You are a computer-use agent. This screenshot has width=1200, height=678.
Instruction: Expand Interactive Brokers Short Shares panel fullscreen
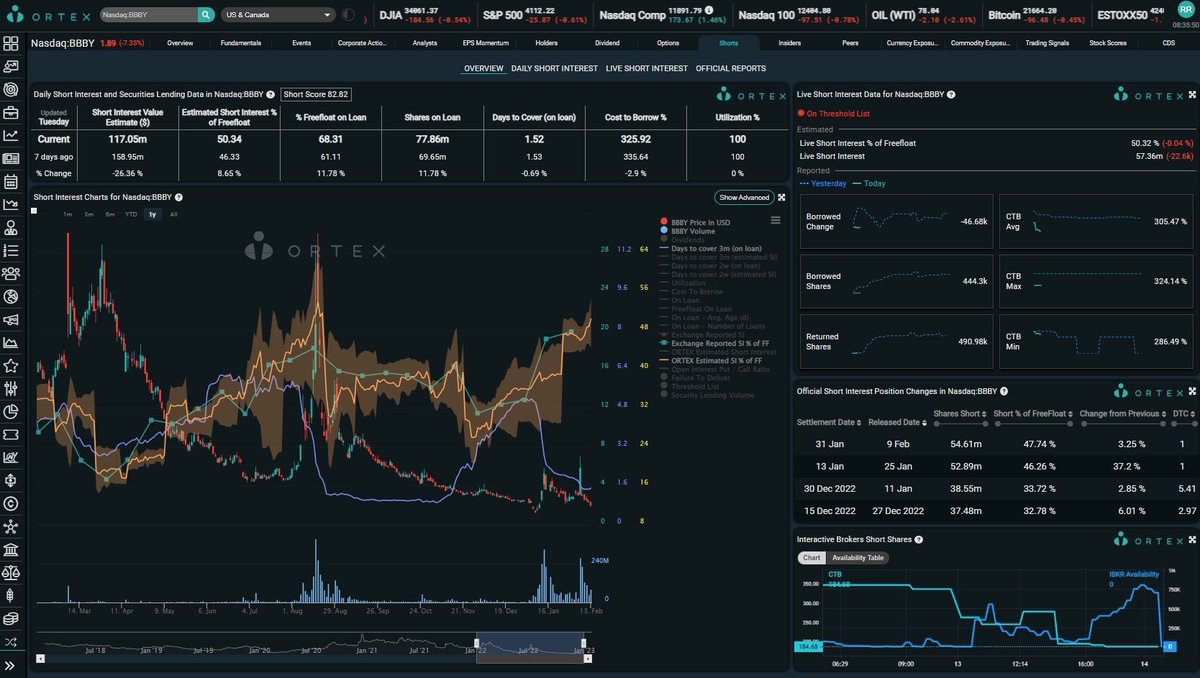pyautogui.click(x=1190, y=540)
